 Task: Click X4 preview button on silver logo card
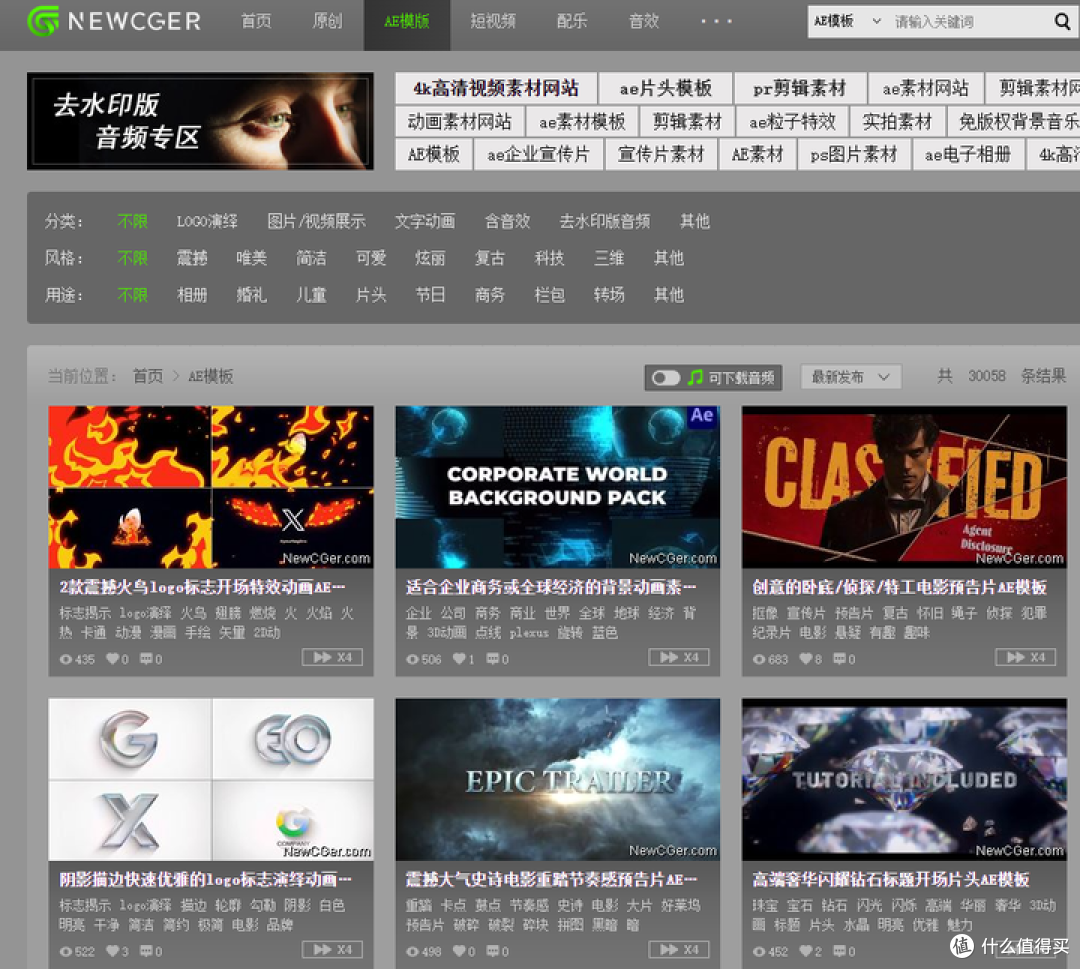pos(332,950)
